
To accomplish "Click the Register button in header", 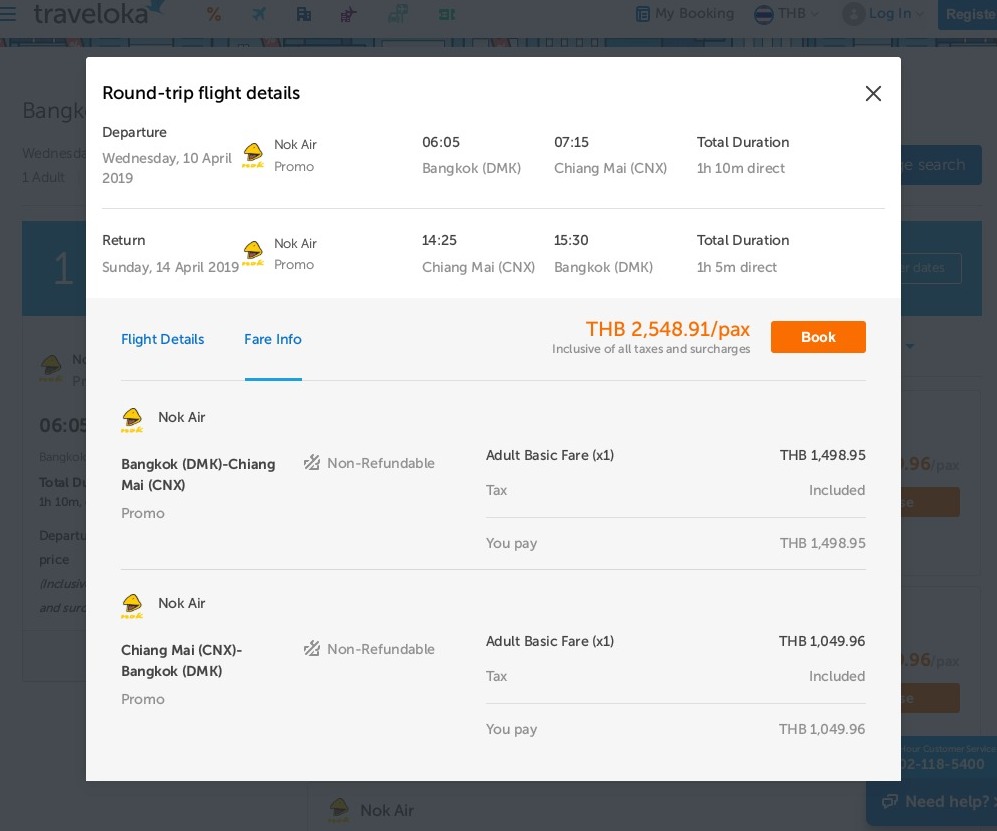I will 967,14.
